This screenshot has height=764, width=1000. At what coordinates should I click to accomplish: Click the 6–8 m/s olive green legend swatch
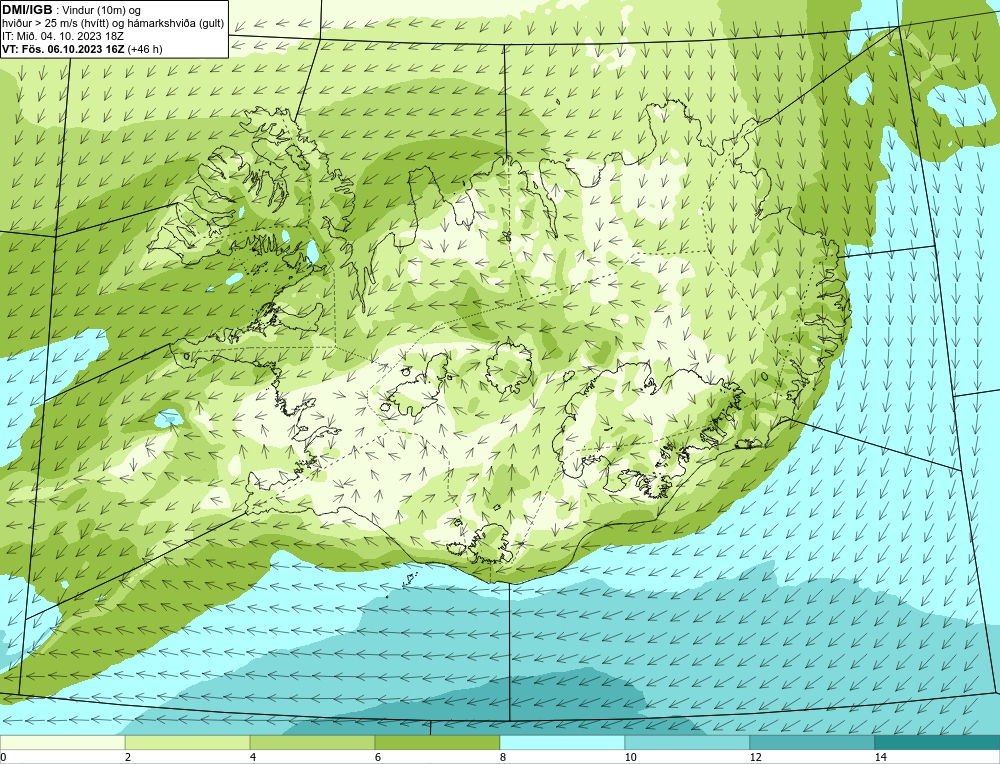pos(438,742)
